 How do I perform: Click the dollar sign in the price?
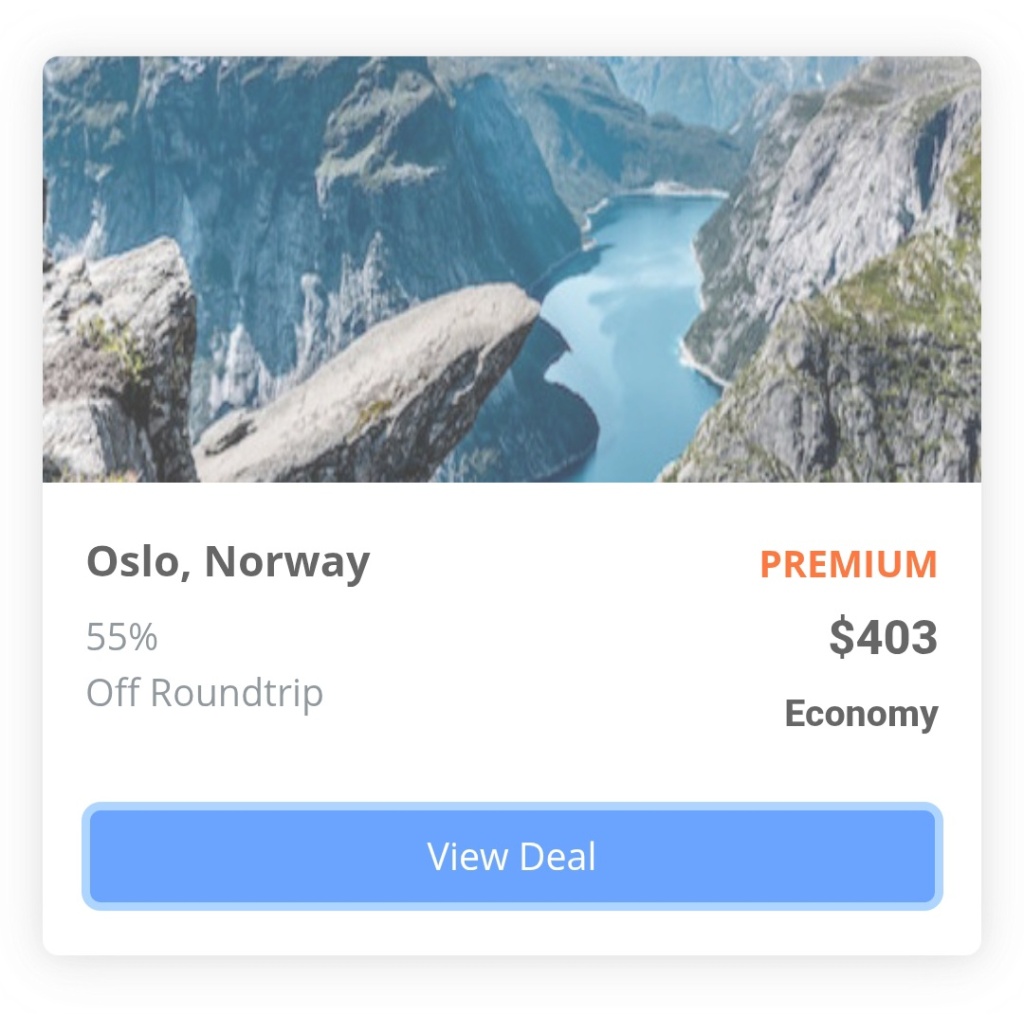(841, 637)
